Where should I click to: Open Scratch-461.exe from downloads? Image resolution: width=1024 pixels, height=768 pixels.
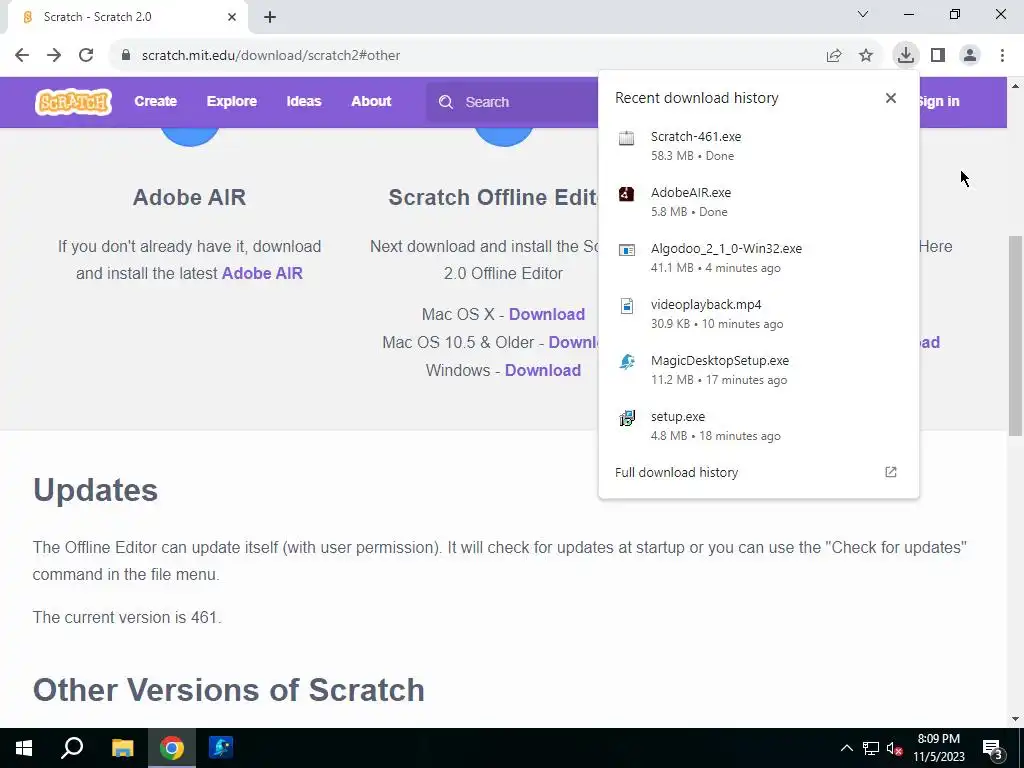(758, 146)
